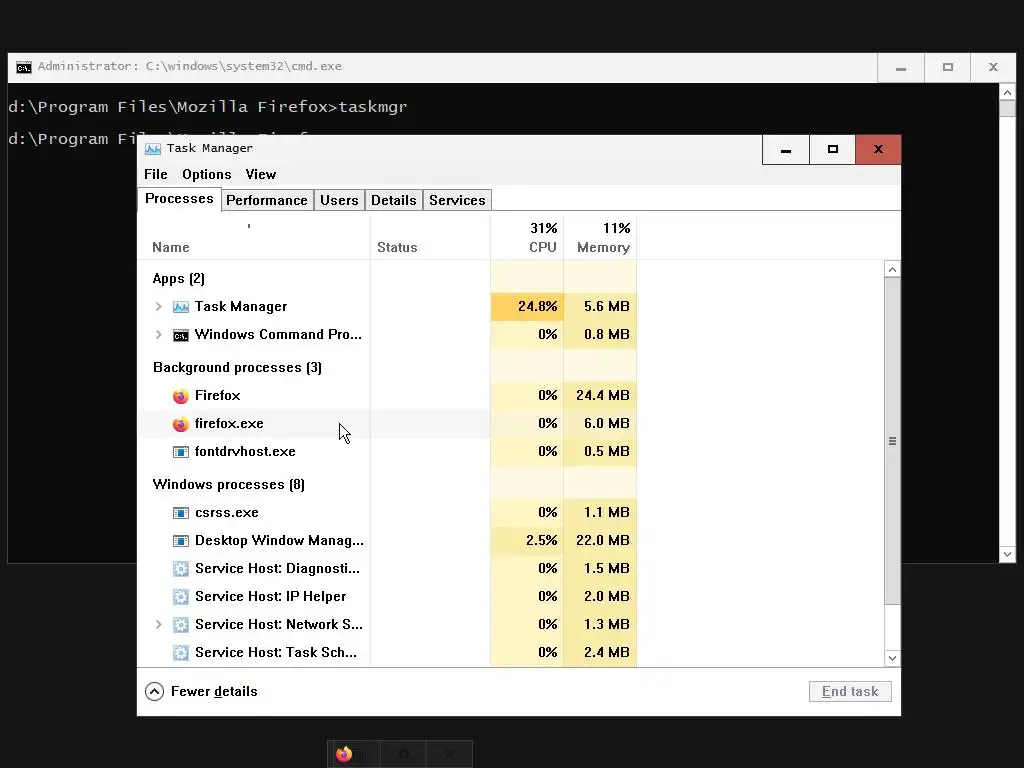This screenshot has height=768, width=1024.
Task: Click process list scrollbar down arrow
Action: [x=892, y=658]
